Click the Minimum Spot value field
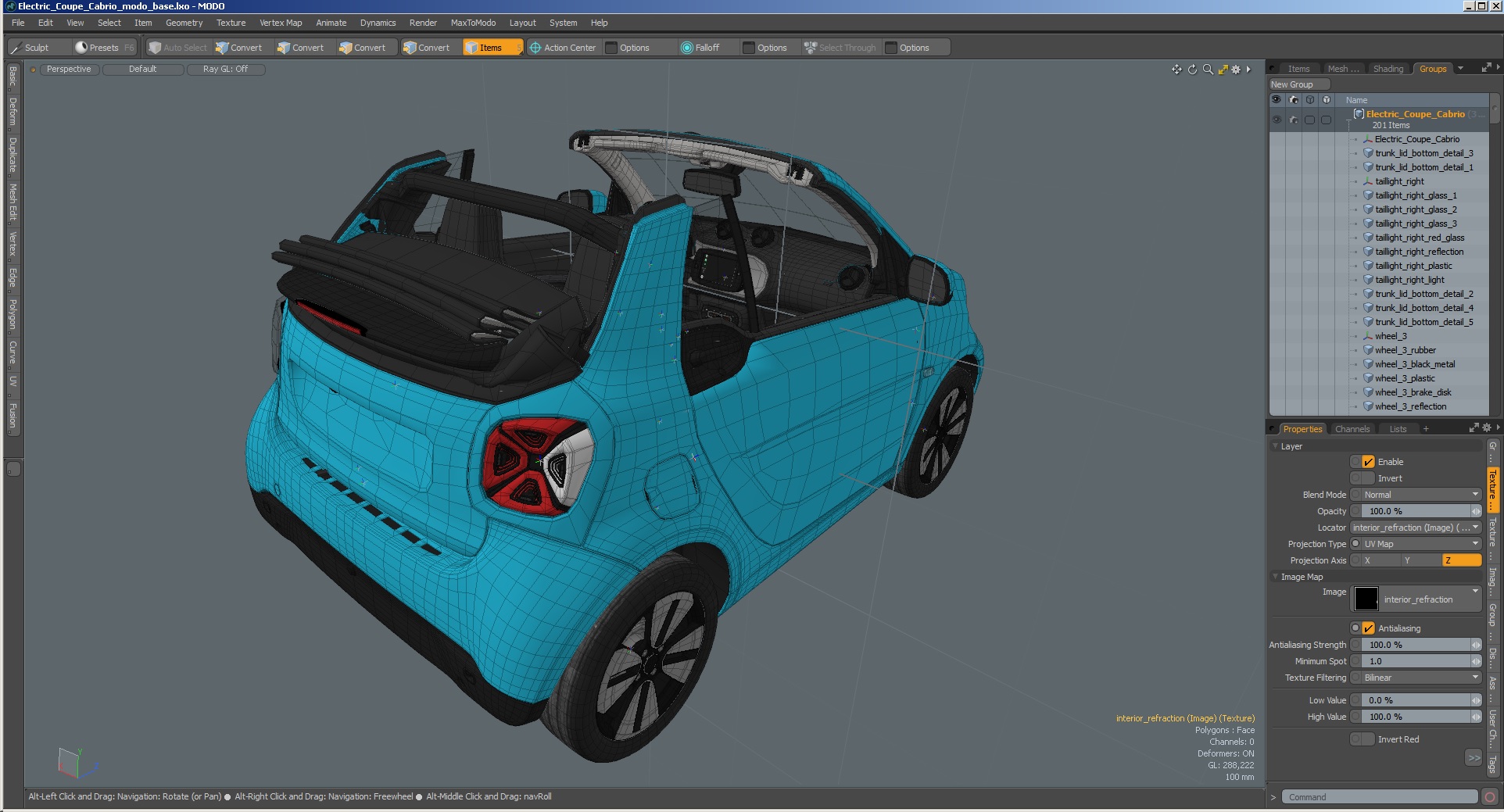1504x812 pixels. tap(1421, 661)
